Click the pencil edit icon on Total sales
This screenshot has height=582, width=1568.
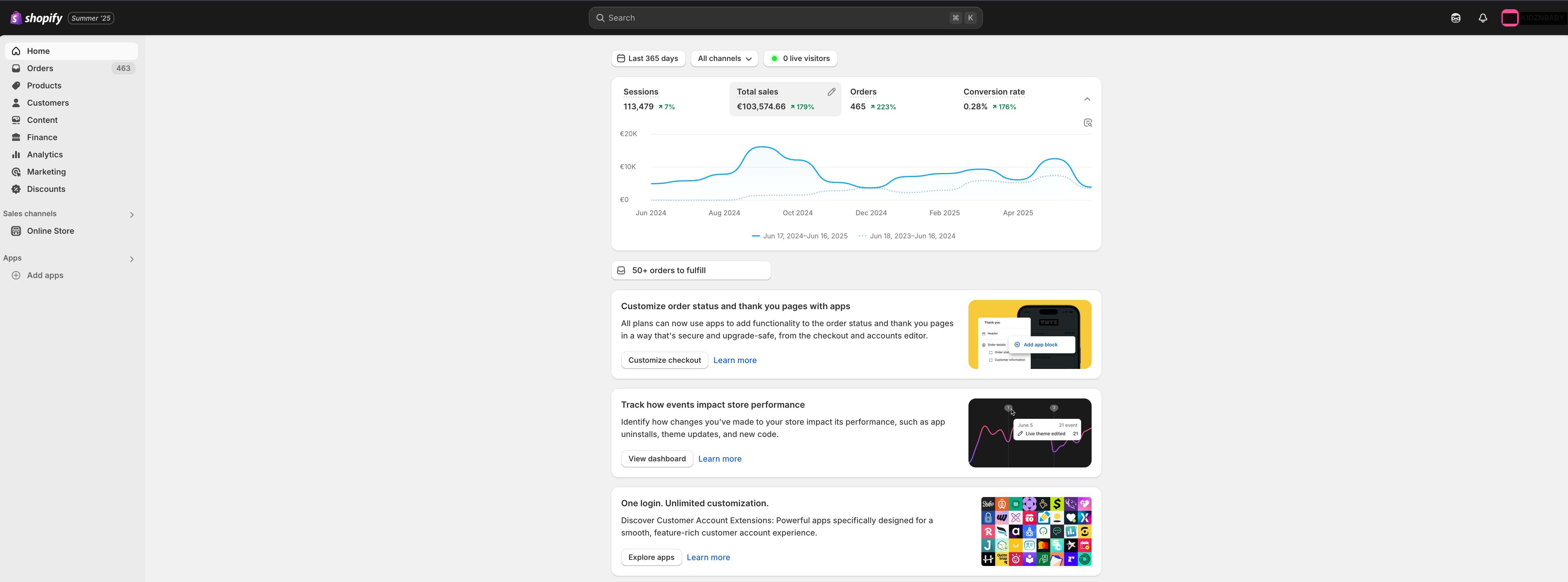(831, 92)
